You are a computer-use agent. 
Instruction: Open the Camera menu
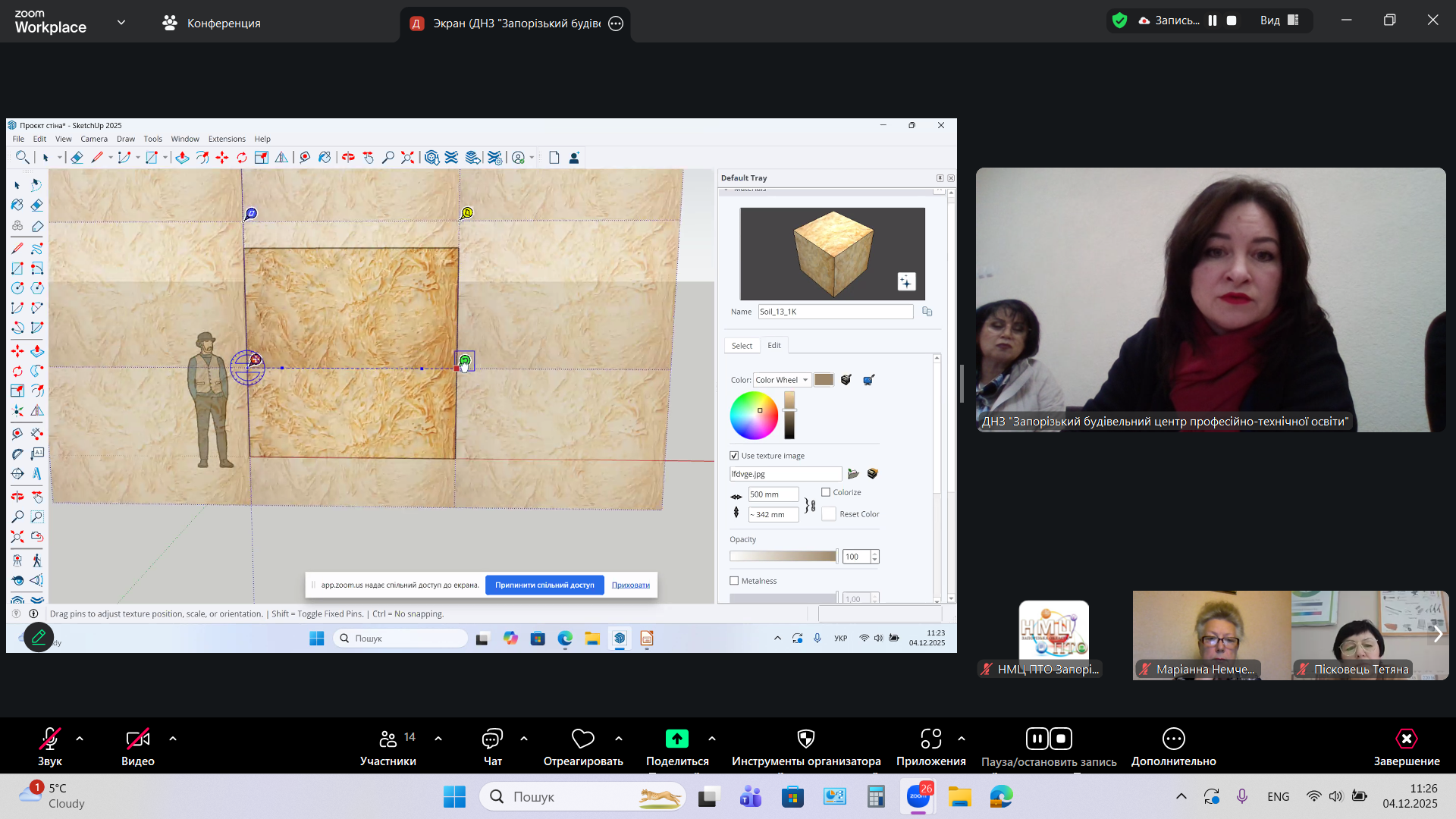(94, 139)
